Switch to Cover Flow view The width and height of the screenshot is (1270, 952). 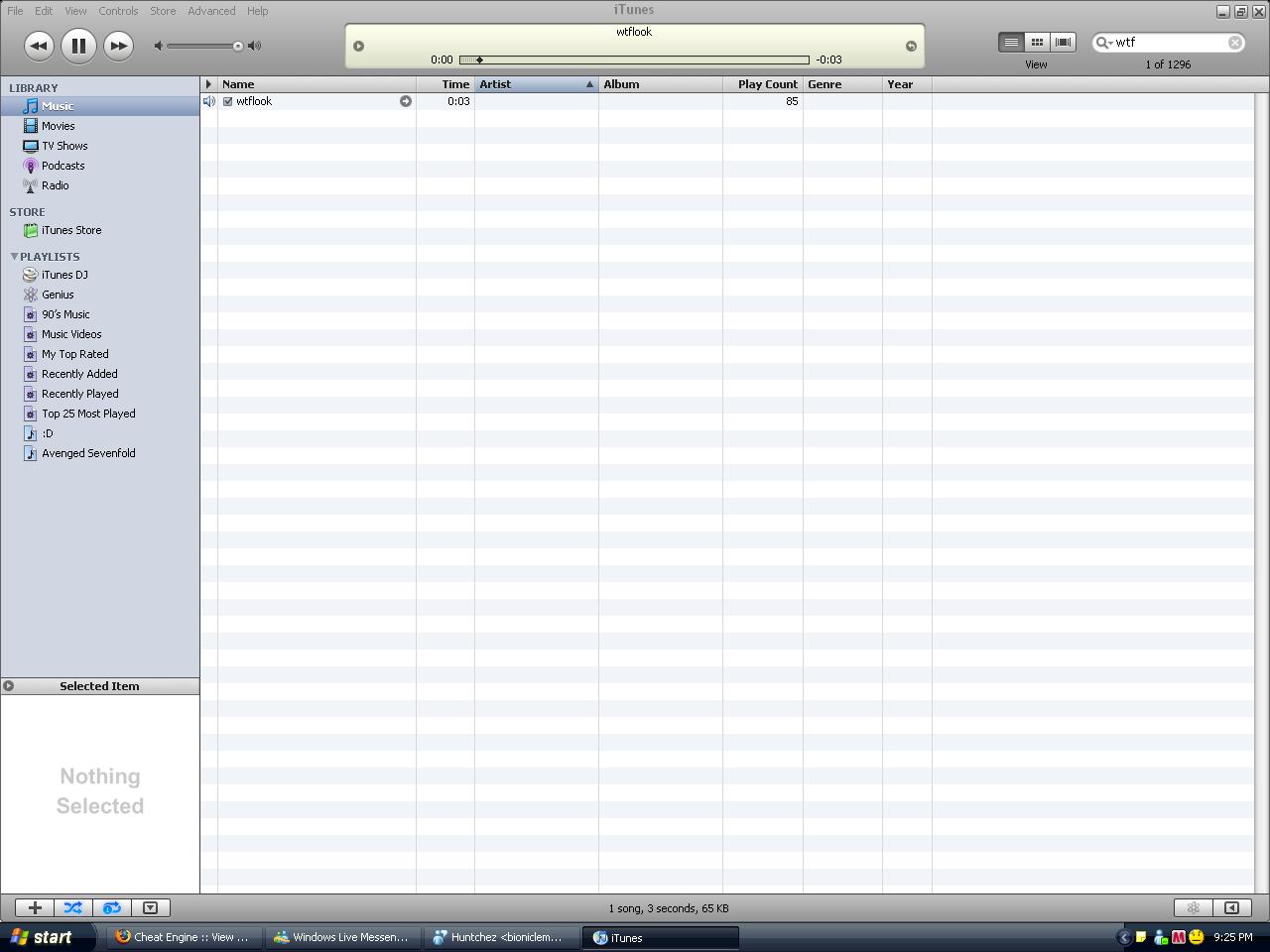tap(1063, 42)
